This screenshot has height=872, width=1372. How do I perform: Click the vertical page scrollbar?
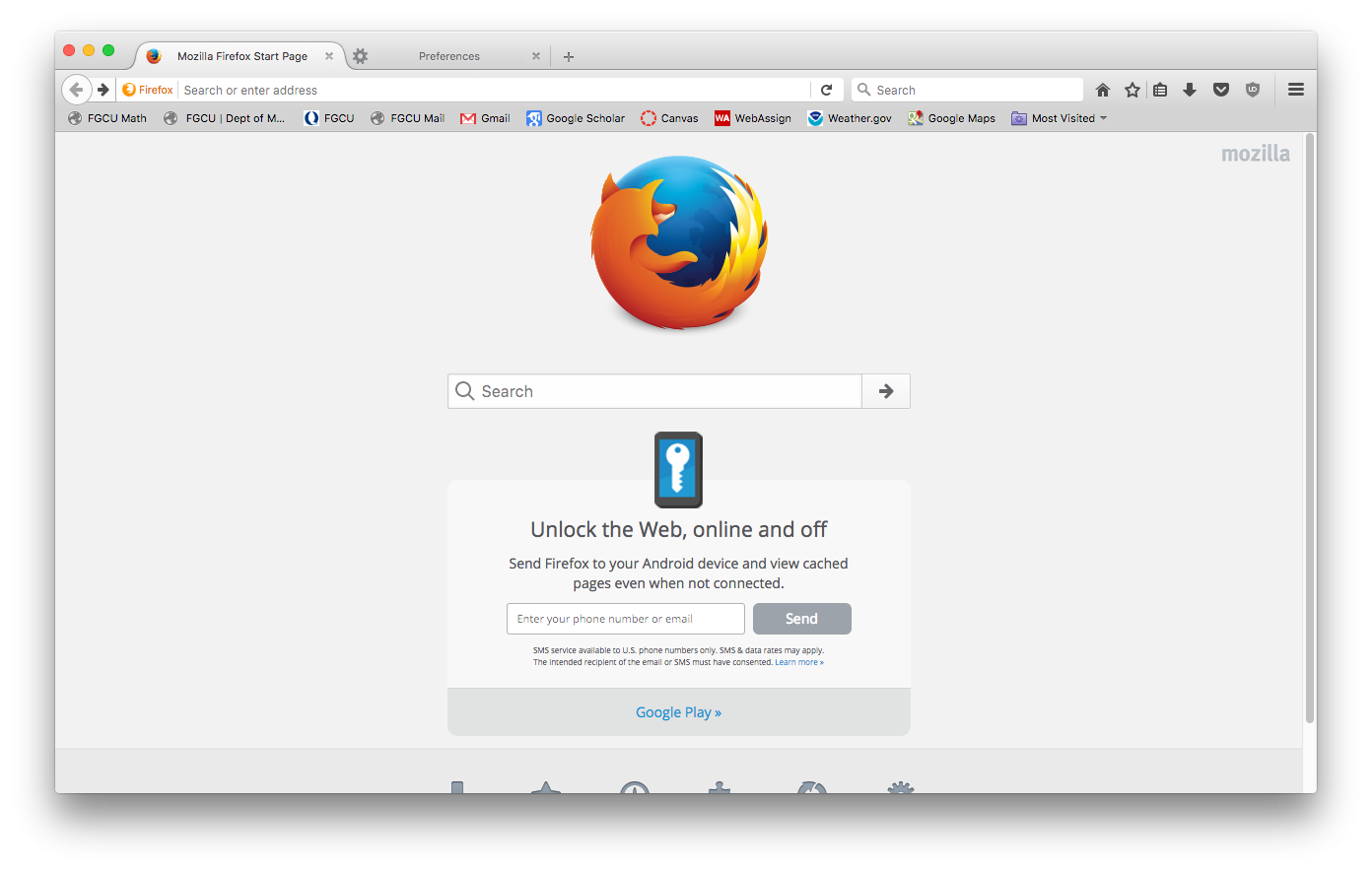[1310, 429]
